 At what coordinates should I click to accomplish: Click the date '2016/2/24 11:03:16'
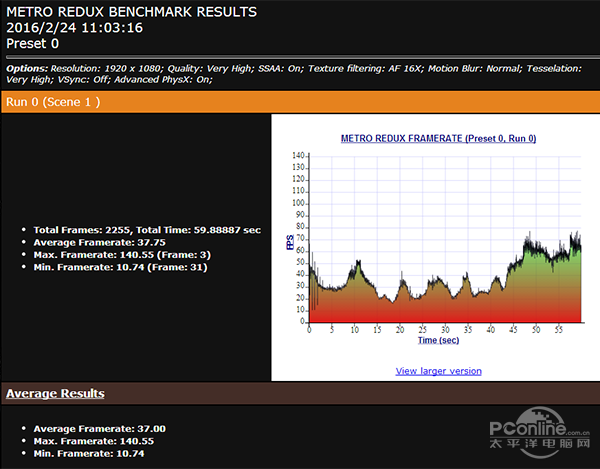coord(75,28)
